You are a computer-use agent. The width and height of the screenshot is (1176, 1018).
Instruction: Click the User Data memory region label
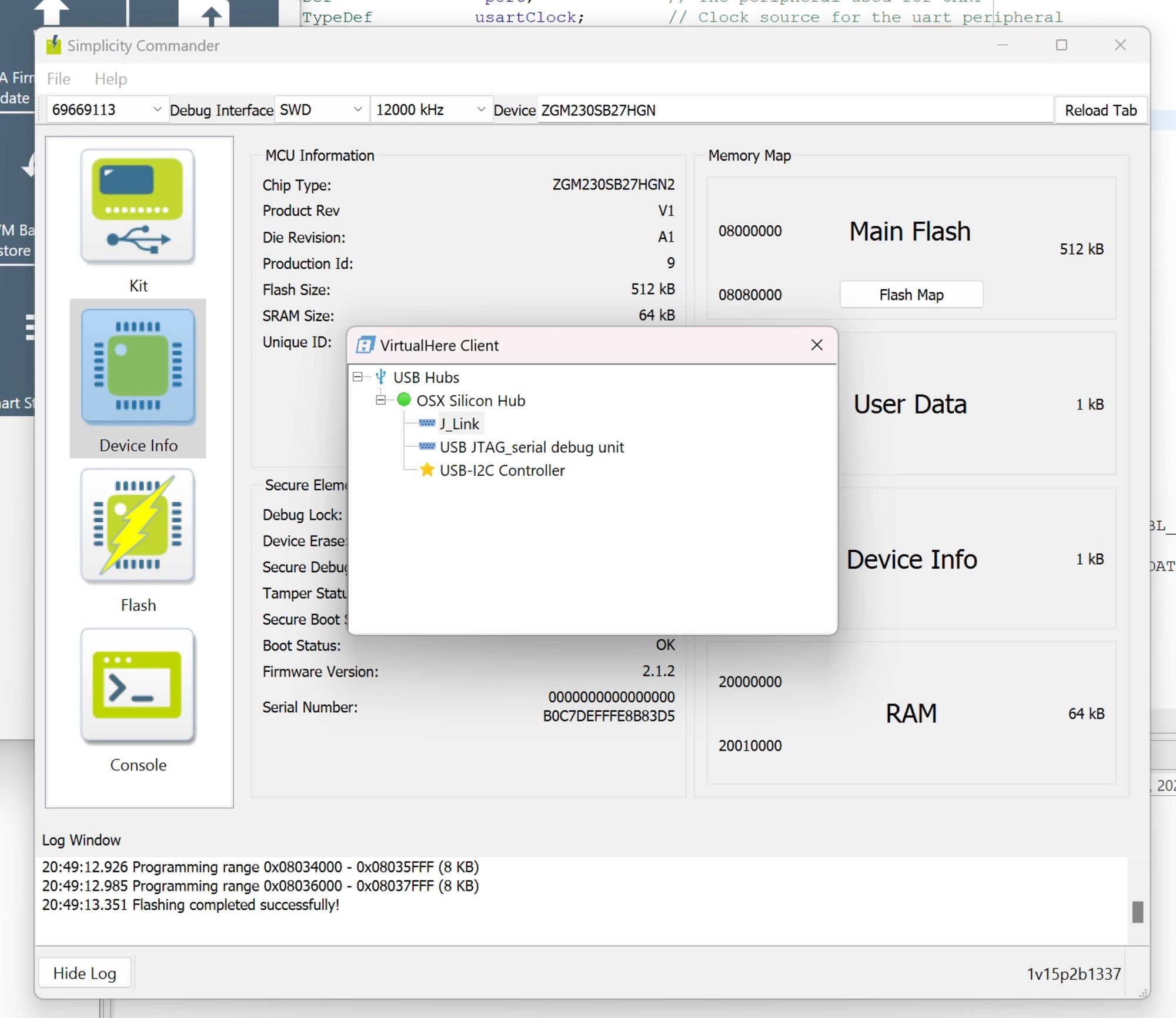tap(910, 405)
